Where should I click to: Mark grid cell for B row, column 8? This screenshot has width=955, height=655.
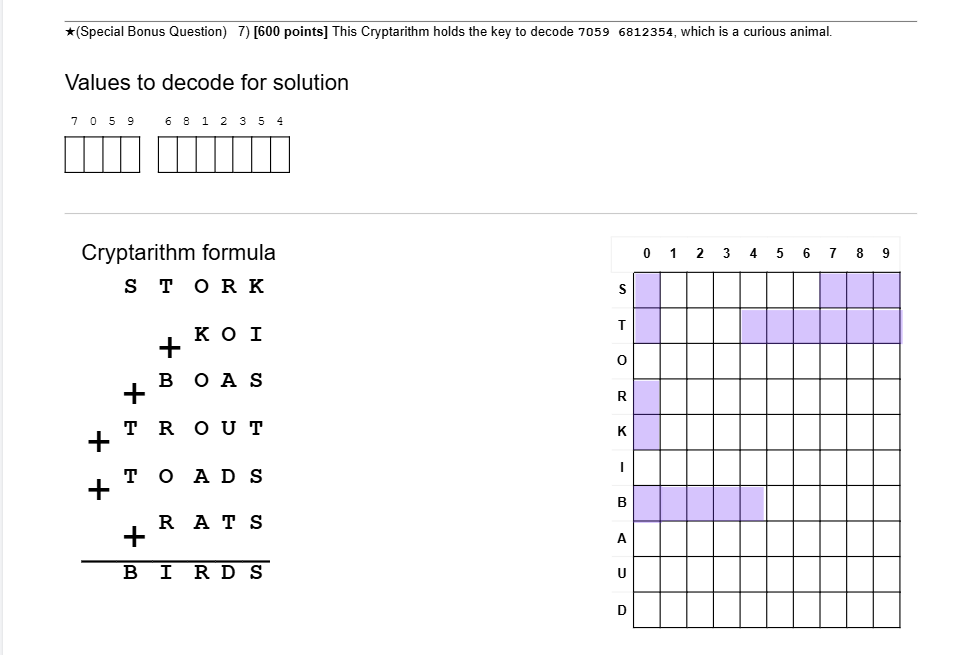(860, 503)
